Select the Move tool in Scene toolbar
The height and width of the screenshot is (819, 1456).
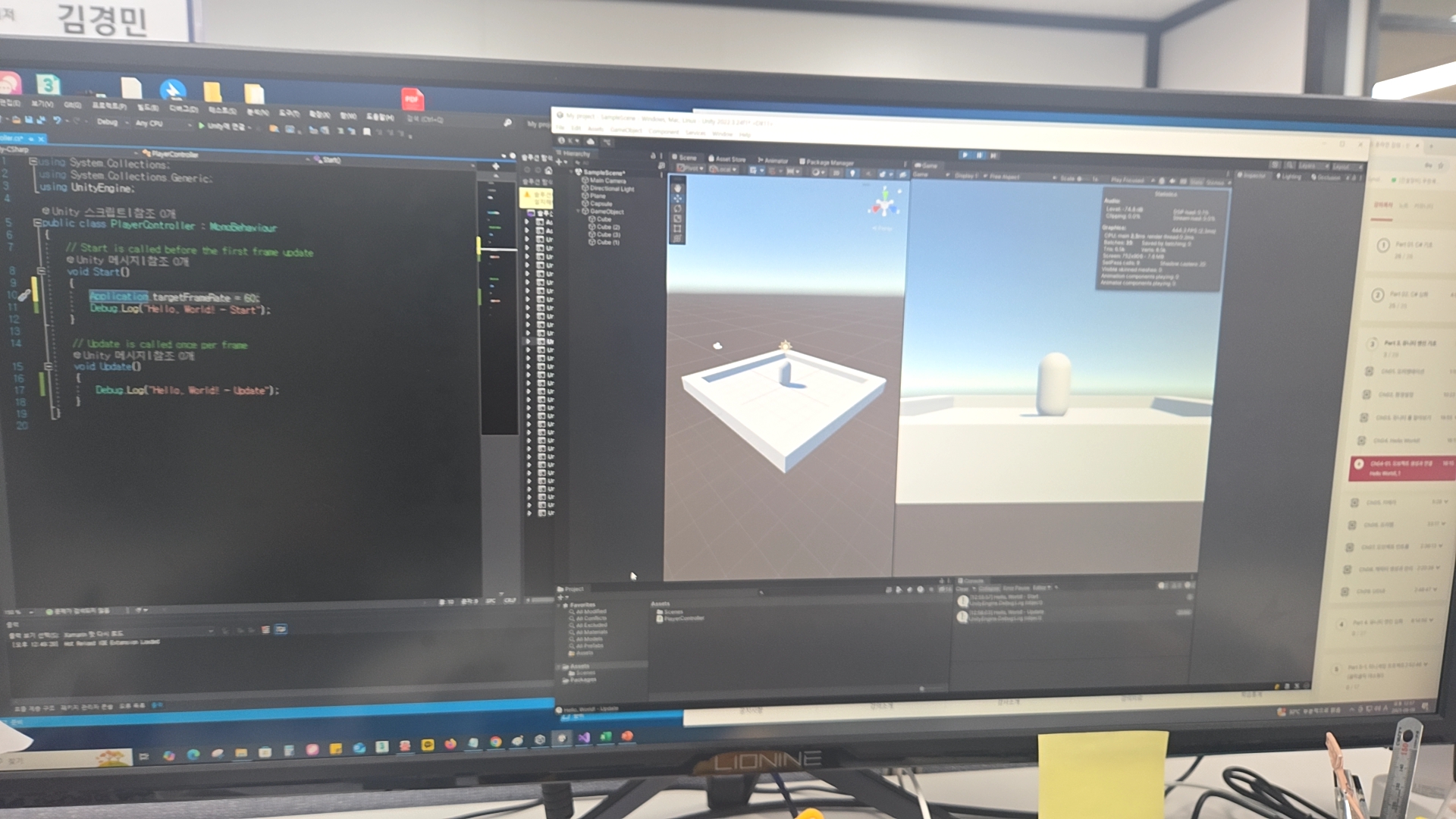coord(677,198)
